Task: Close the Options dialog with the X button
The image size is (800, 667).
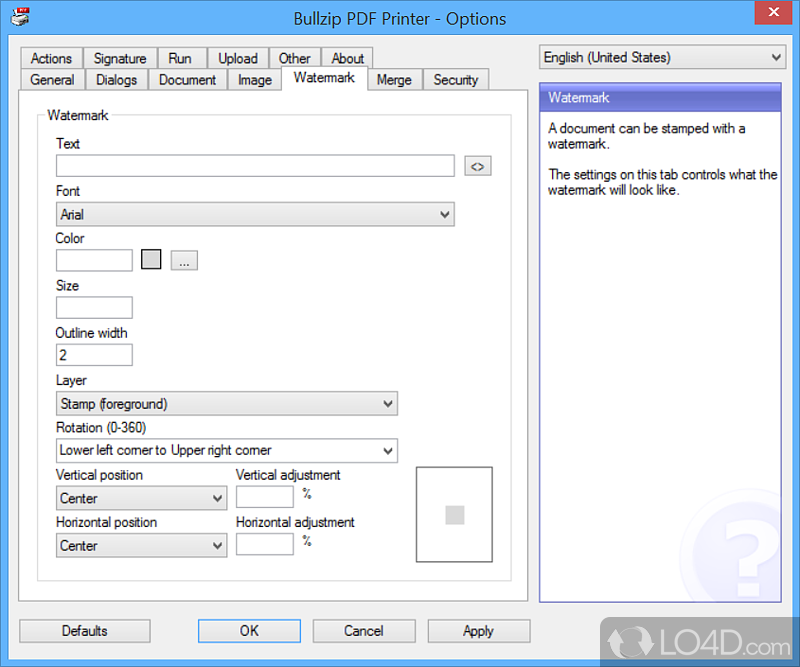Action: point(773,12)
